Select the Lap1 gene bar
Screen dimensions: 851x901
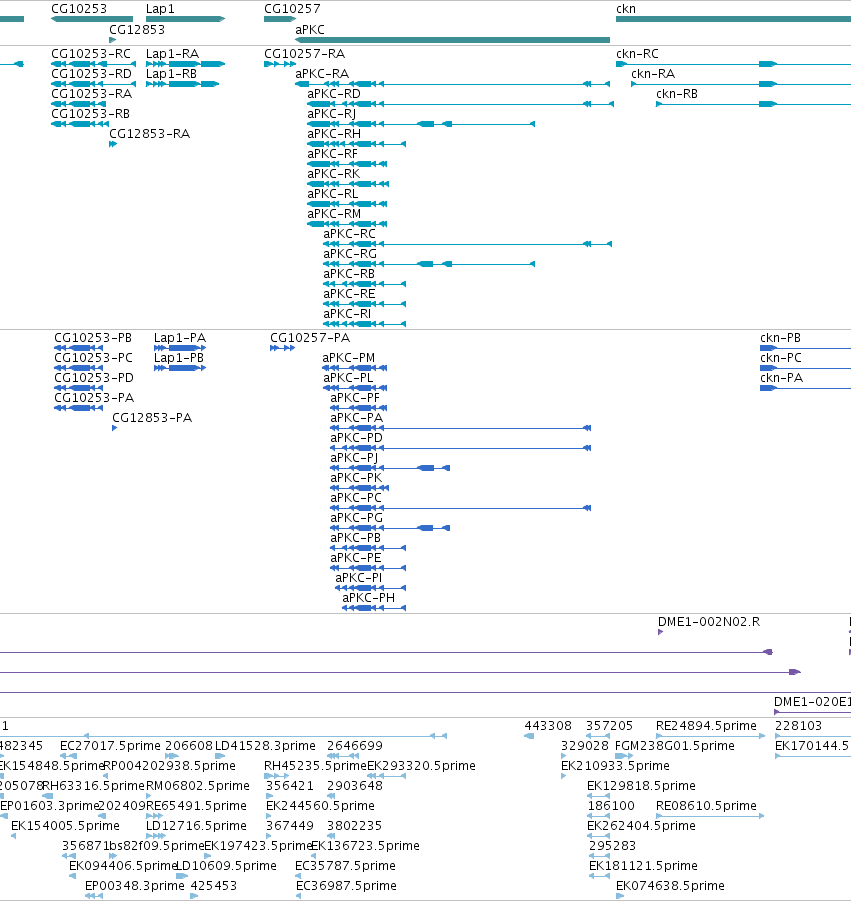185,19
